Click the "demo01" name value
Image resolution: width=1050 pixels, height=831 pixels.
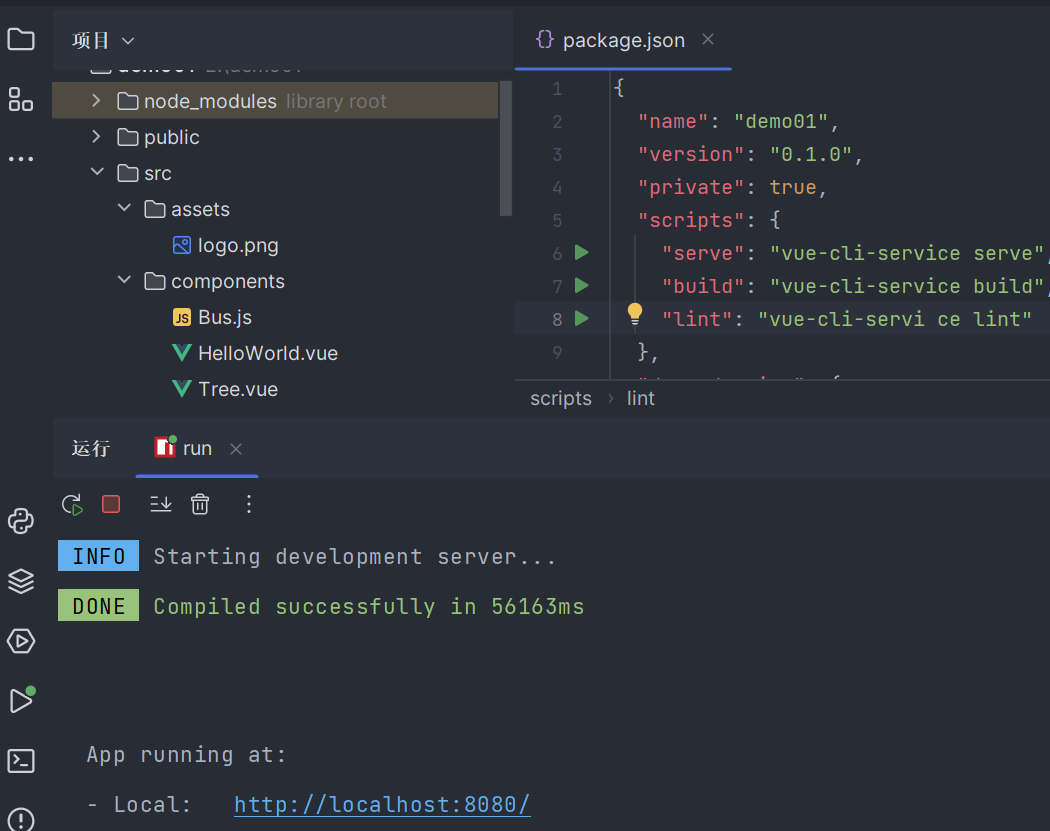781,121
